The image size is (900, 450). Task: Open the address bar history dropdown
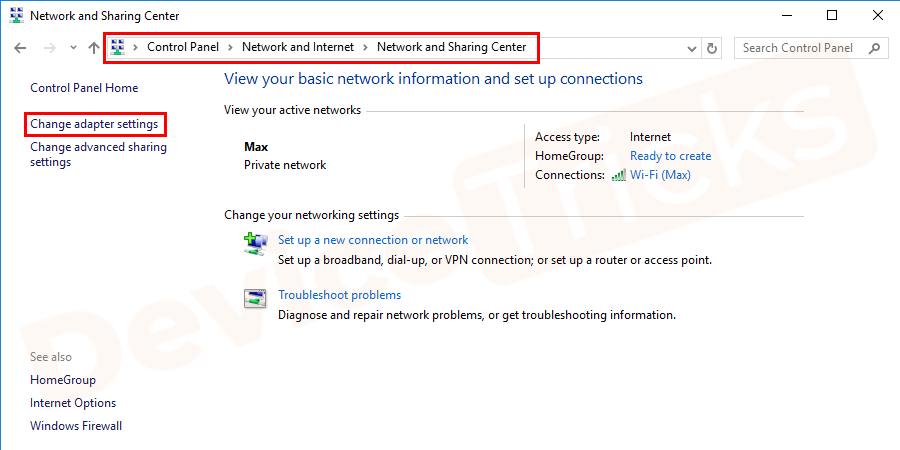click(x=692, y=49)
